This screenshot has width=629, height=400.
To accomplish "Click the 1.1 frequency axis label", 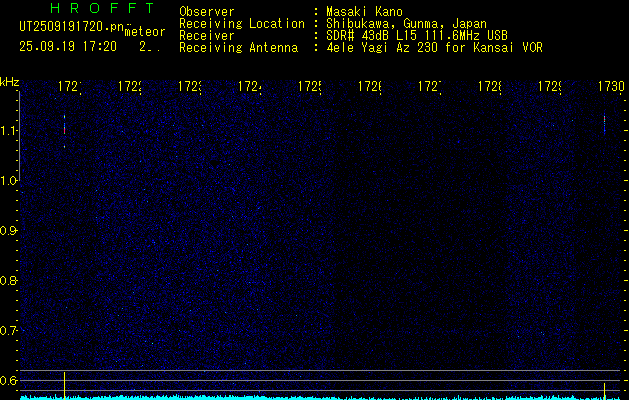I will 9,131.
